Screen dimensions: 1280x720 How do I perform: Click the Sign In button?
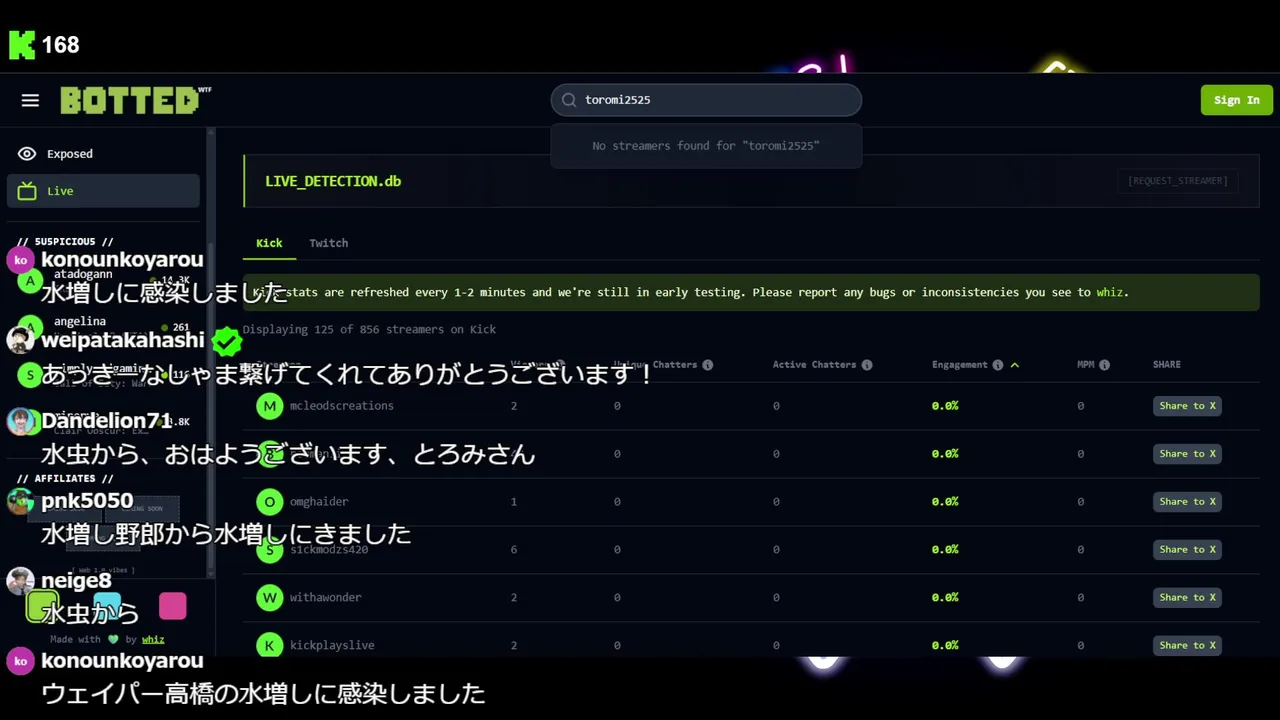coord(1237,100)
